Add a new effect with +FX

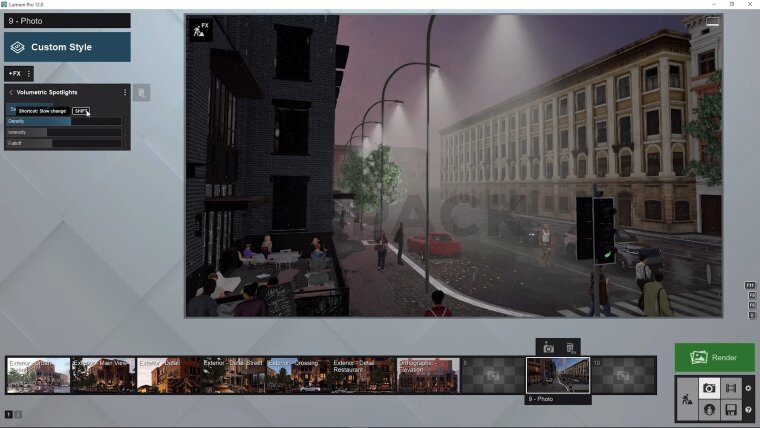tap(13, 74)
